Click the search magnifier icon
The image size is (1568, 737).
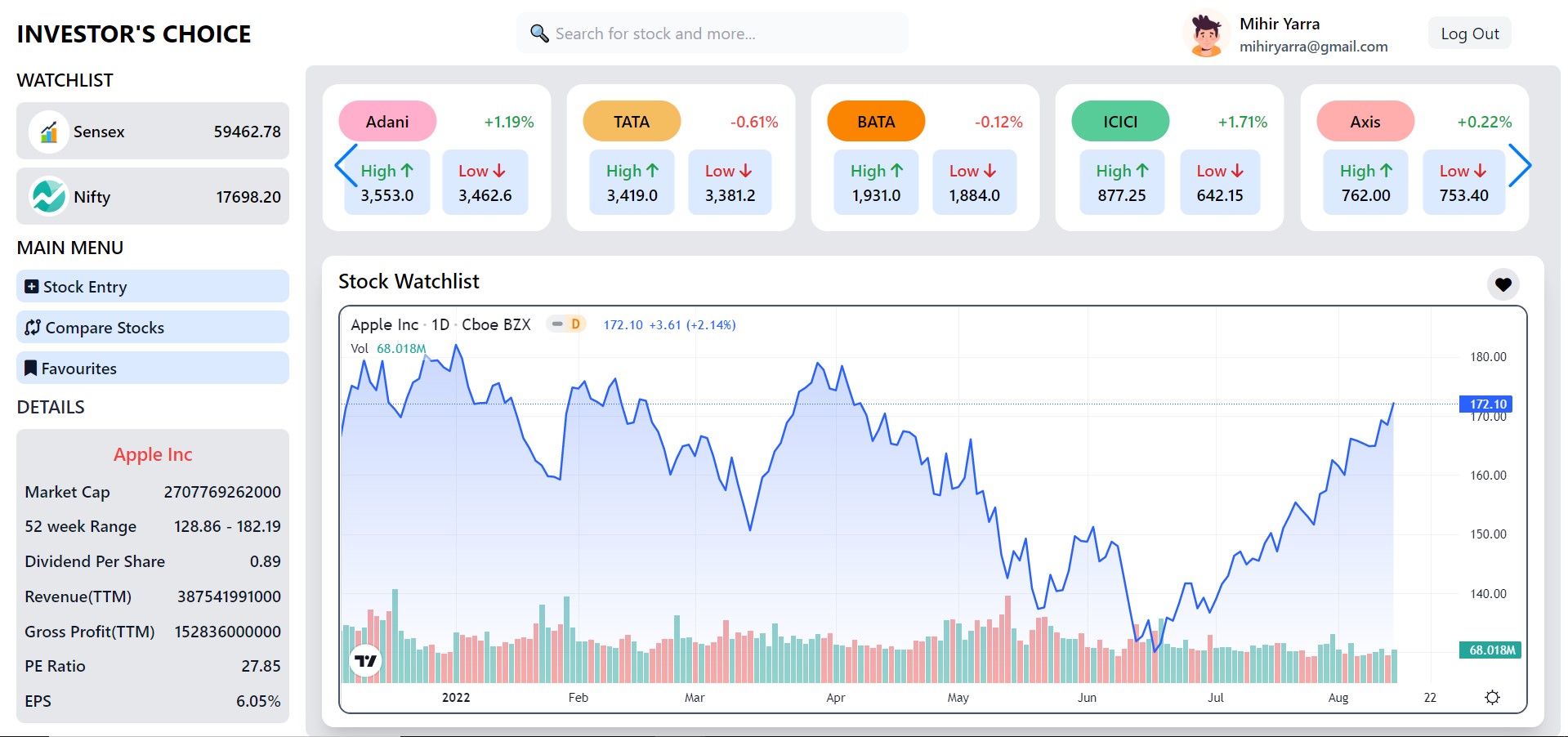[538, 33]
